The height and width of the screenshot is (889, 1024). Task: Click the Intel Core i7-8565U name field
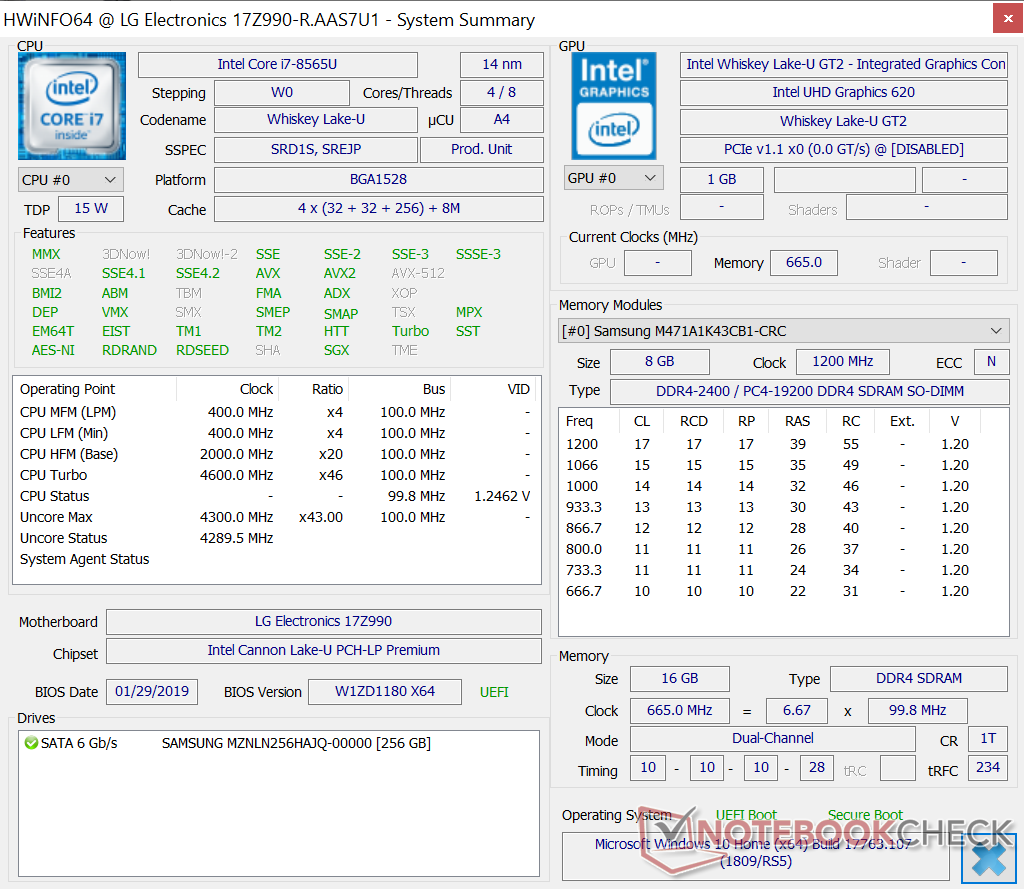tap(278, 64)
